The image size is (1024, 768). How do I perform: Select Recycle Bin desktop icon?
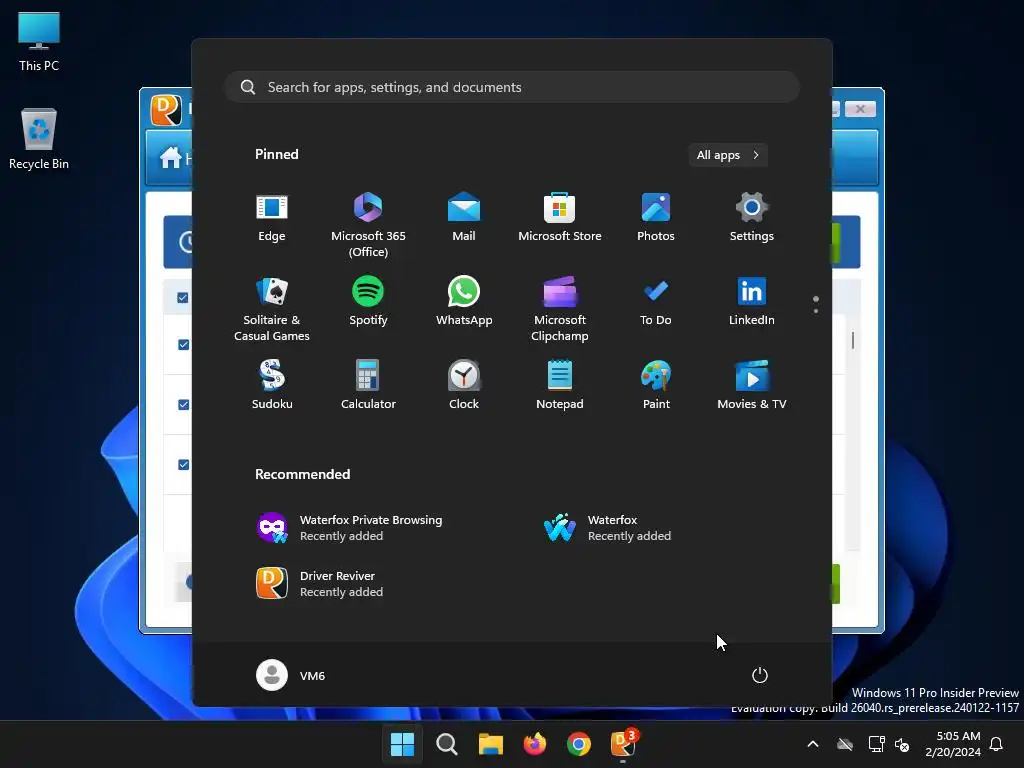click(39, 139)
